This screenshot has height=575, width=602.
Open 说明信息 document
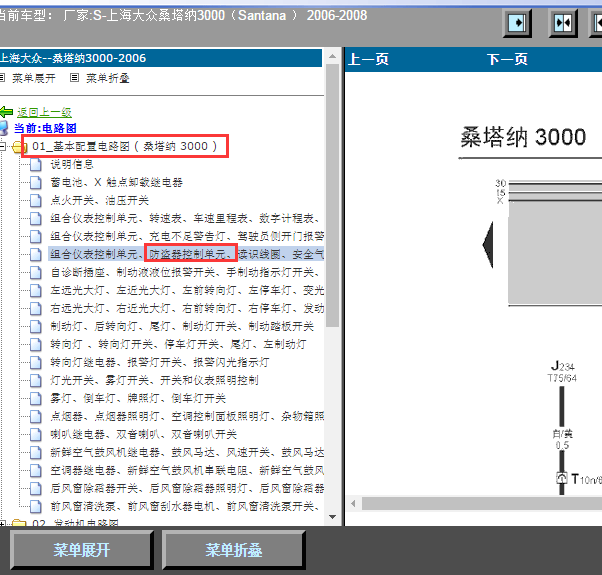coord(72,164)
